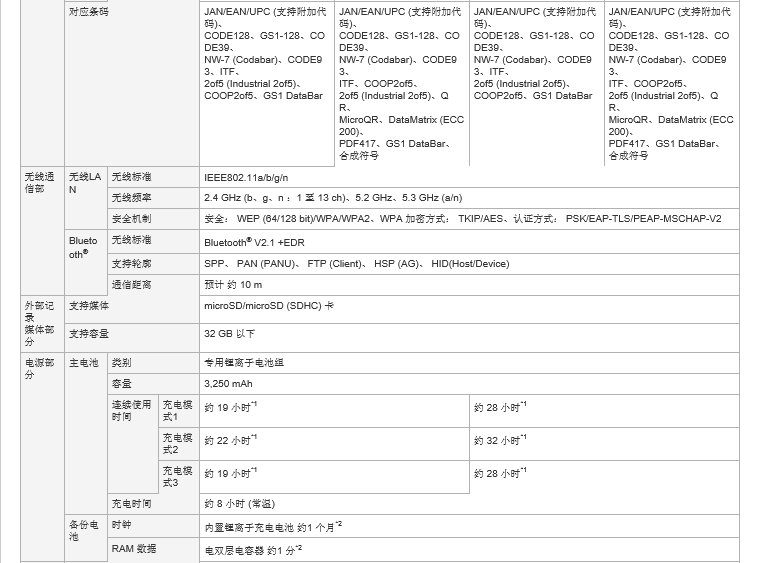Click the Bluetooth V2.1 +EDR text

tap(256, 241)
